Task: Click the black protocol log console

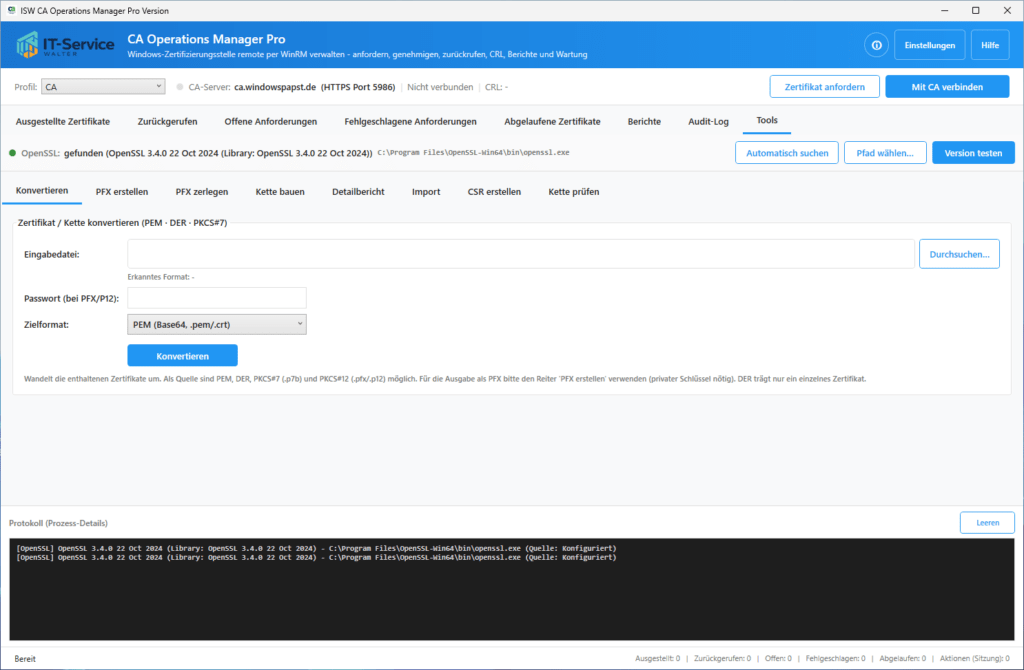Action: [511, 590]
